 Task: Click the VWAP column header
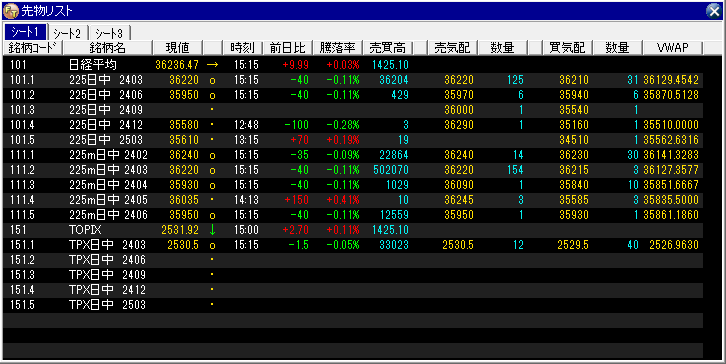pyautogui.click(x=673, y=48)
